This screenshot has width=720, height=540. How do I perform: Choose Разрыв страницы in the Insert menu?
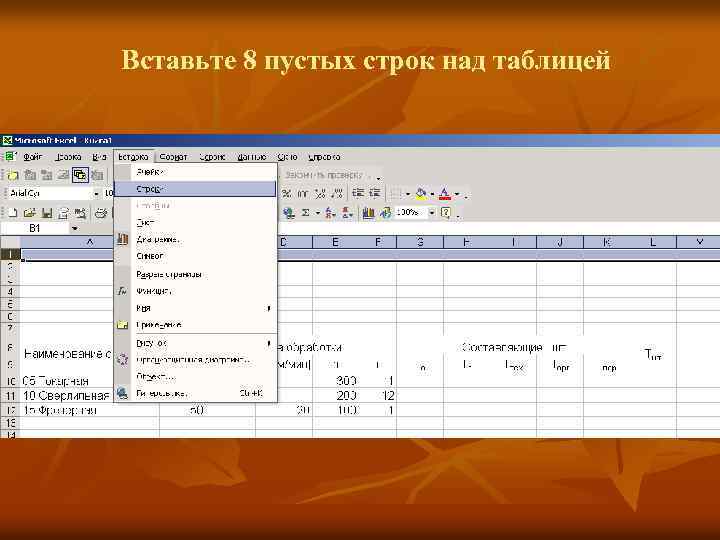(195, 275)
